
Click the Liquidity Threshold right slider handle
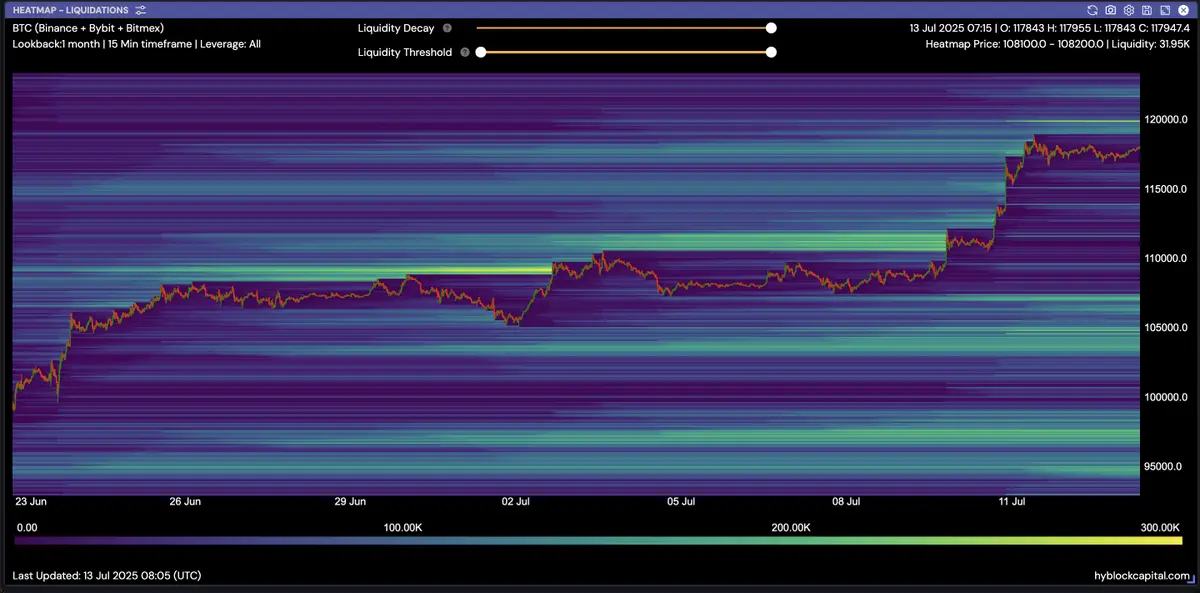tap(771, 52)
